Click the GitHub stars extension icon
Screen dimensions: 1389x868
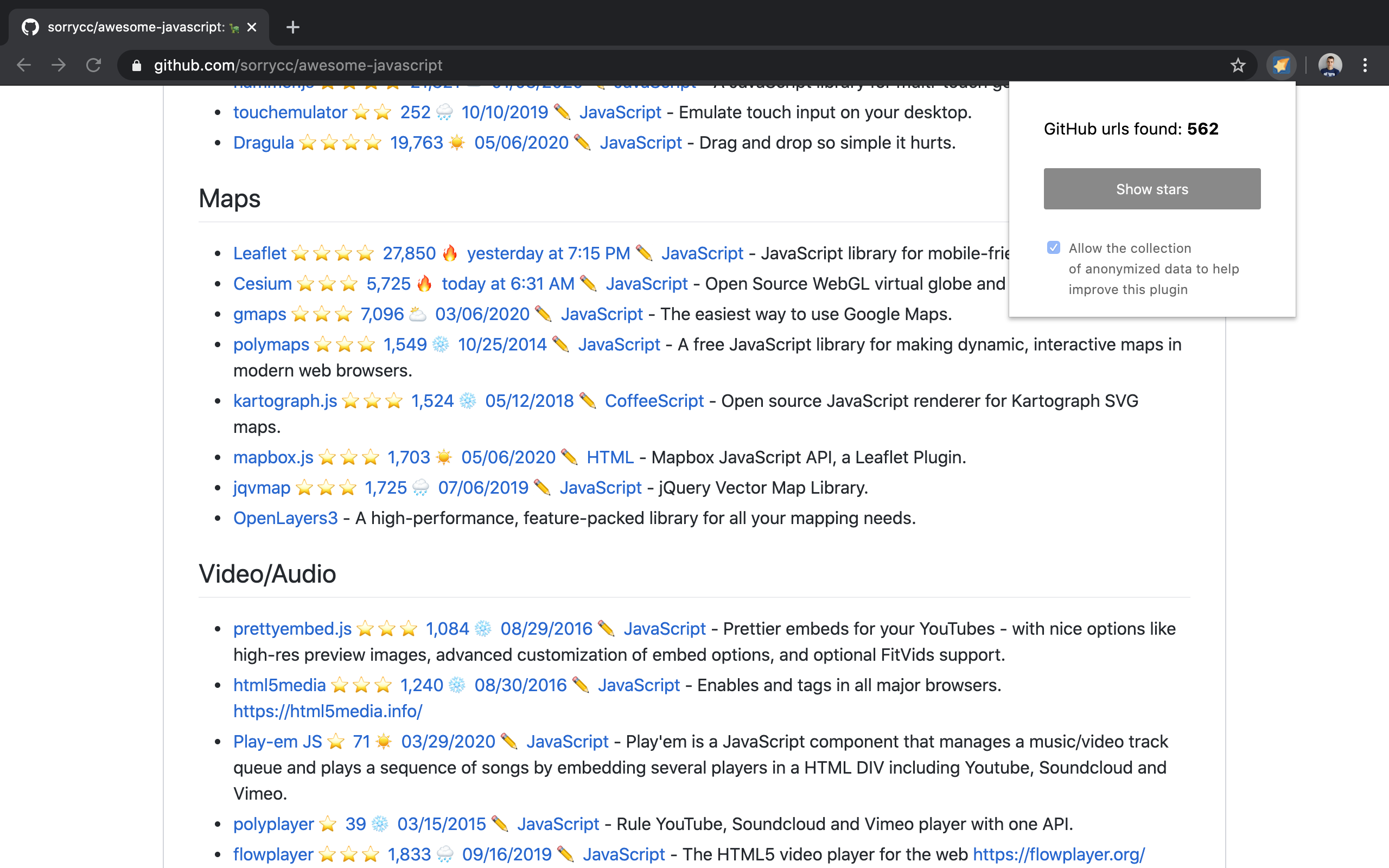click(1281, 66)
